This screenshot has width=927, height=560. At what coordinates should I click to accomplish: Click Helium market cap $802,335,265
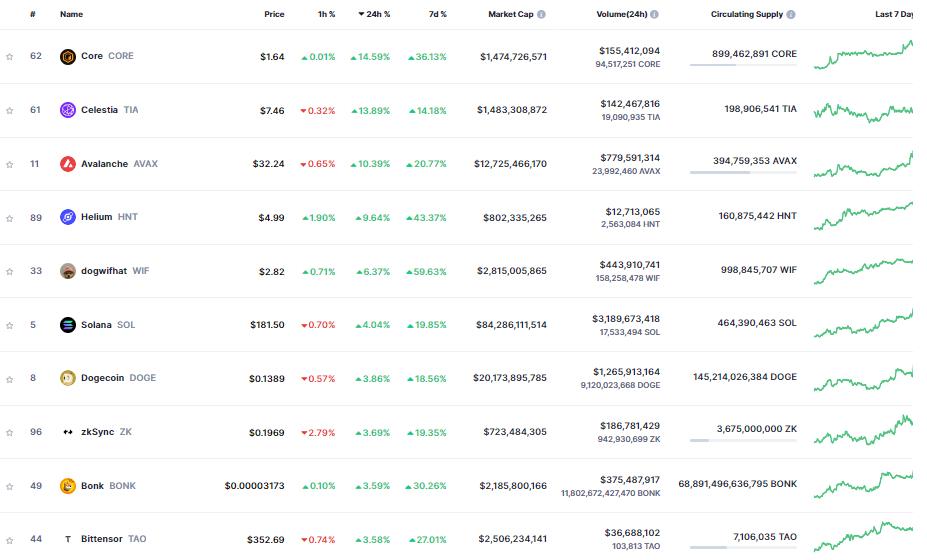coord(515,218)
